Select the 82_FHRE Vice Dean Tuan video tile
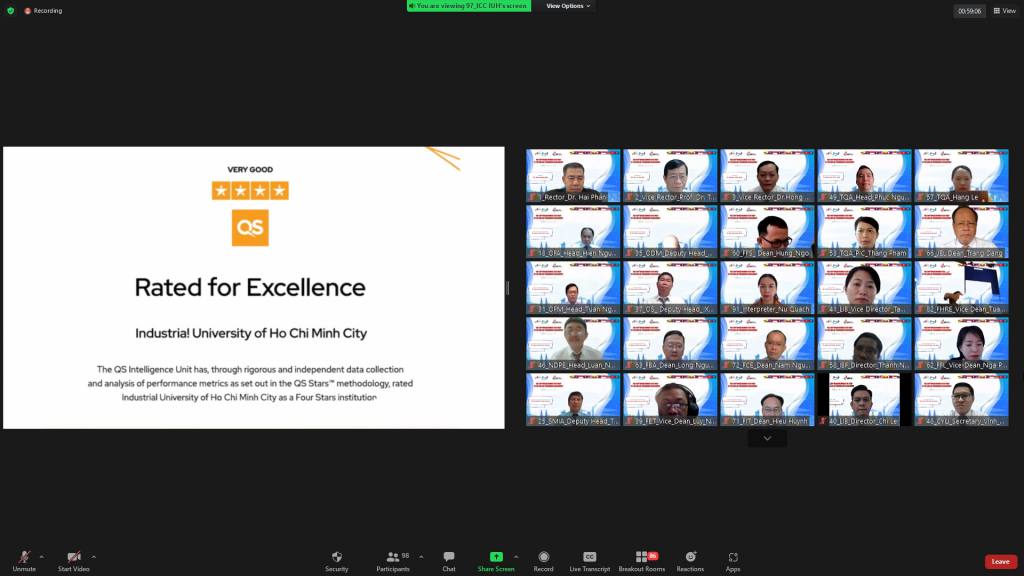1024x576 pixels. (x=961, y=288)
